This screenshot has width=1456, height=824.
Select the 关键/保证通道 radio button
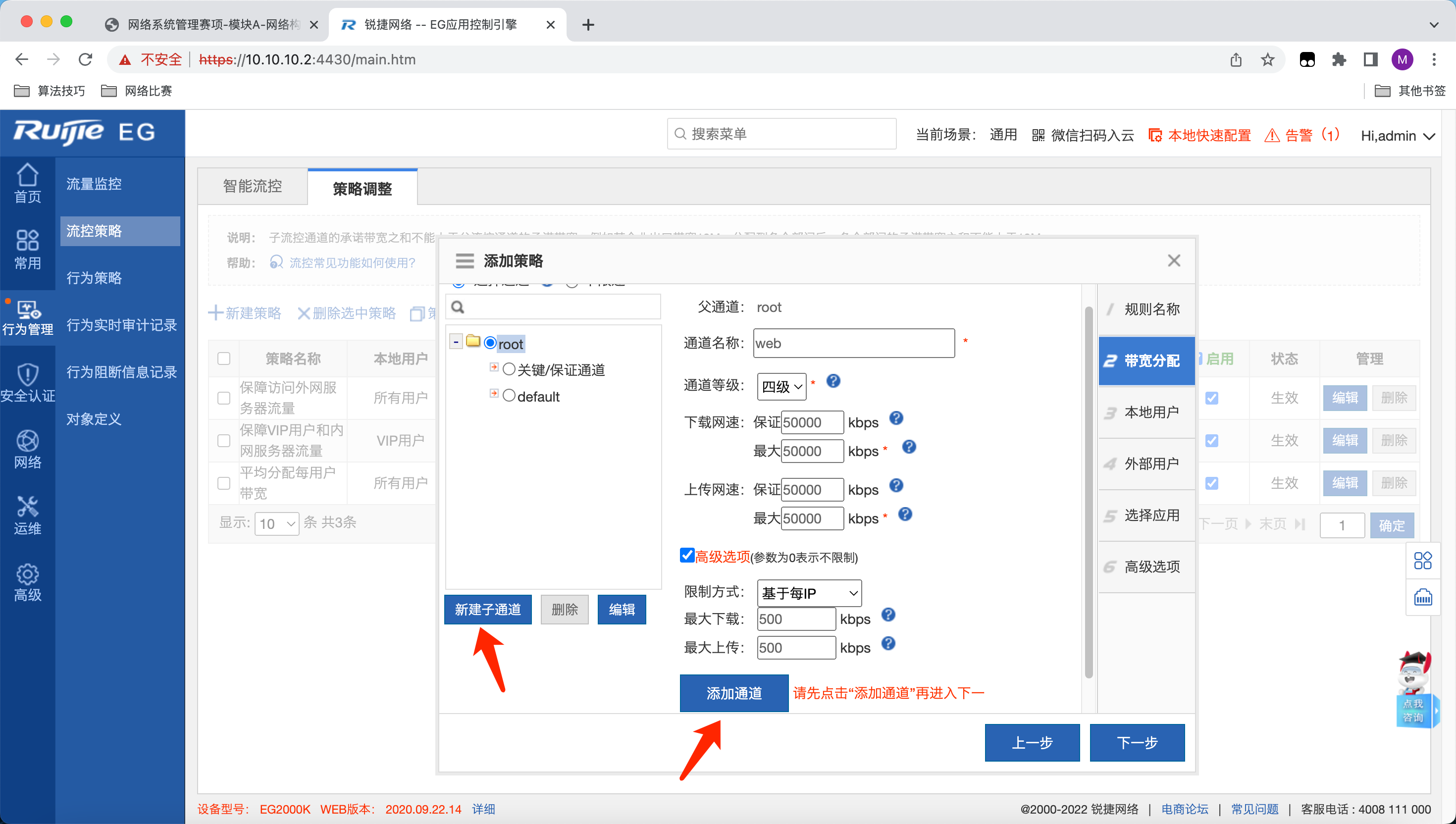pos(509,369)
